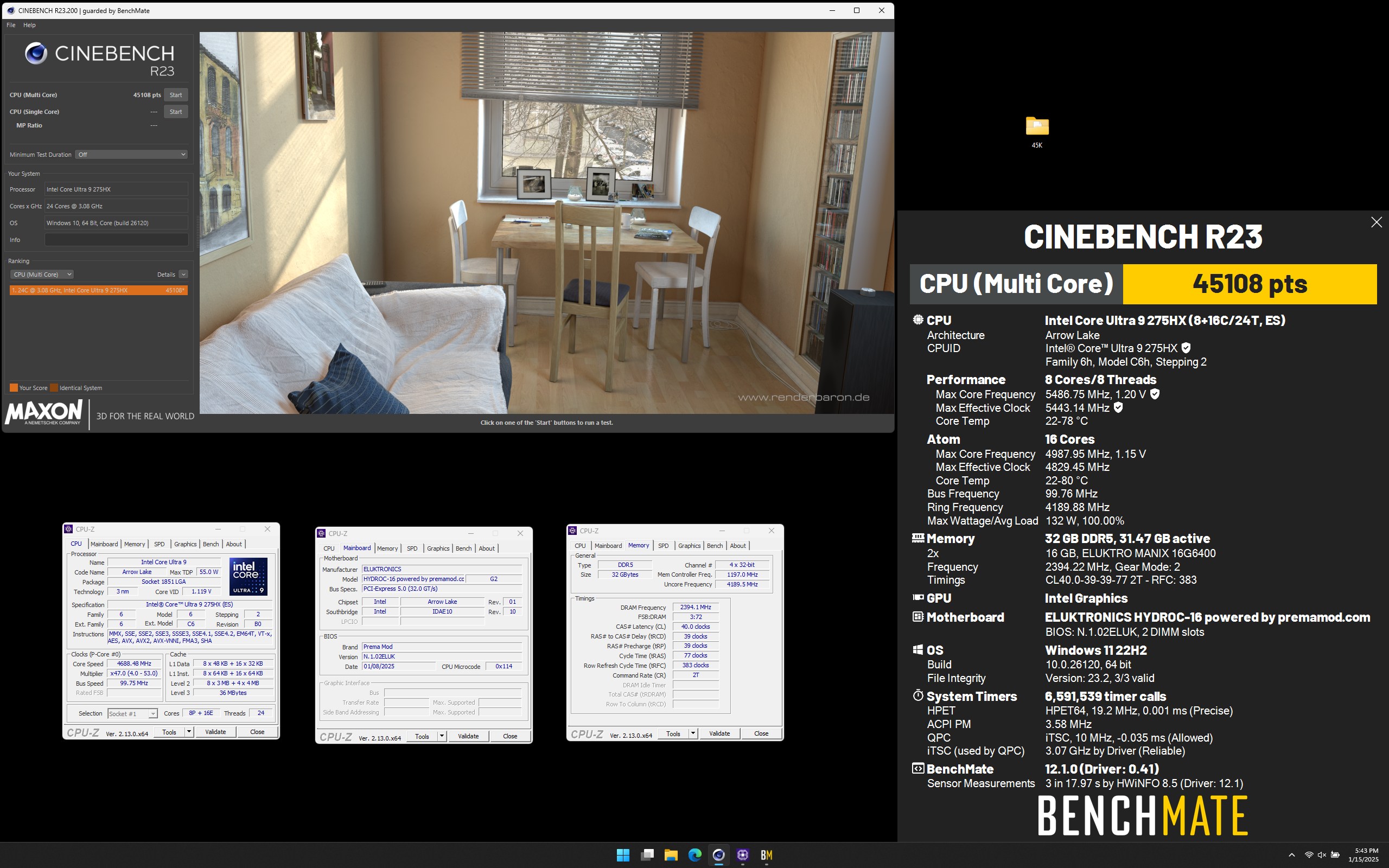Open File Explorer from the taskbar
The width and height of the screenshot is (1389, 868).
671,855
